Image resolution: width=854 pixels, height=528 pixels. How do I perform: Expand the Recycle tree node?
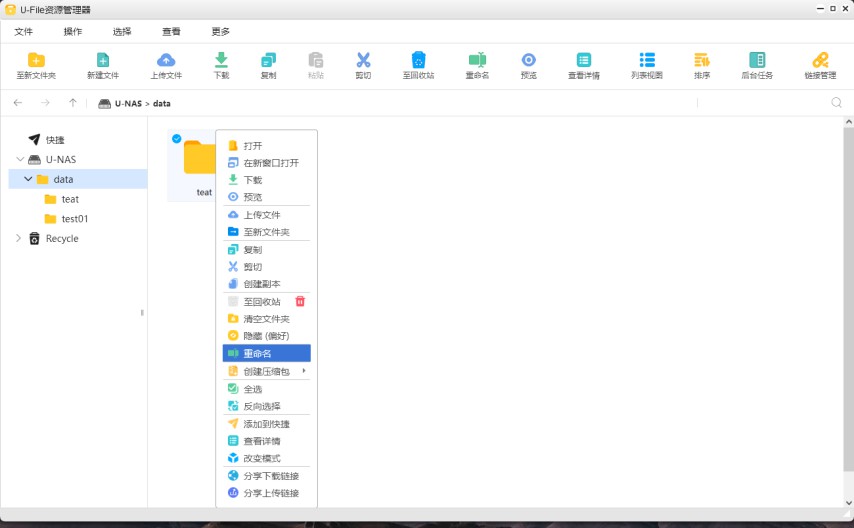point(18,238)
